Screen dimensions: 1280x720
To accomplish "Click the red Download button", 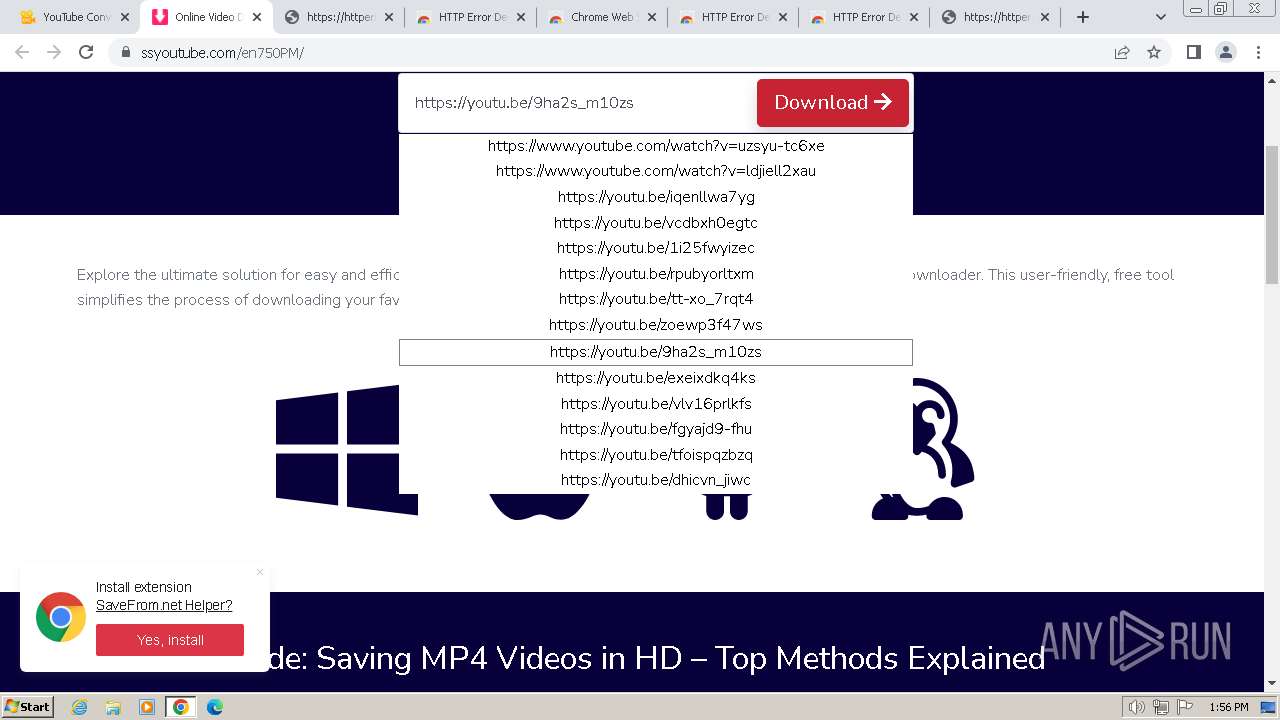I will (832, 103).
